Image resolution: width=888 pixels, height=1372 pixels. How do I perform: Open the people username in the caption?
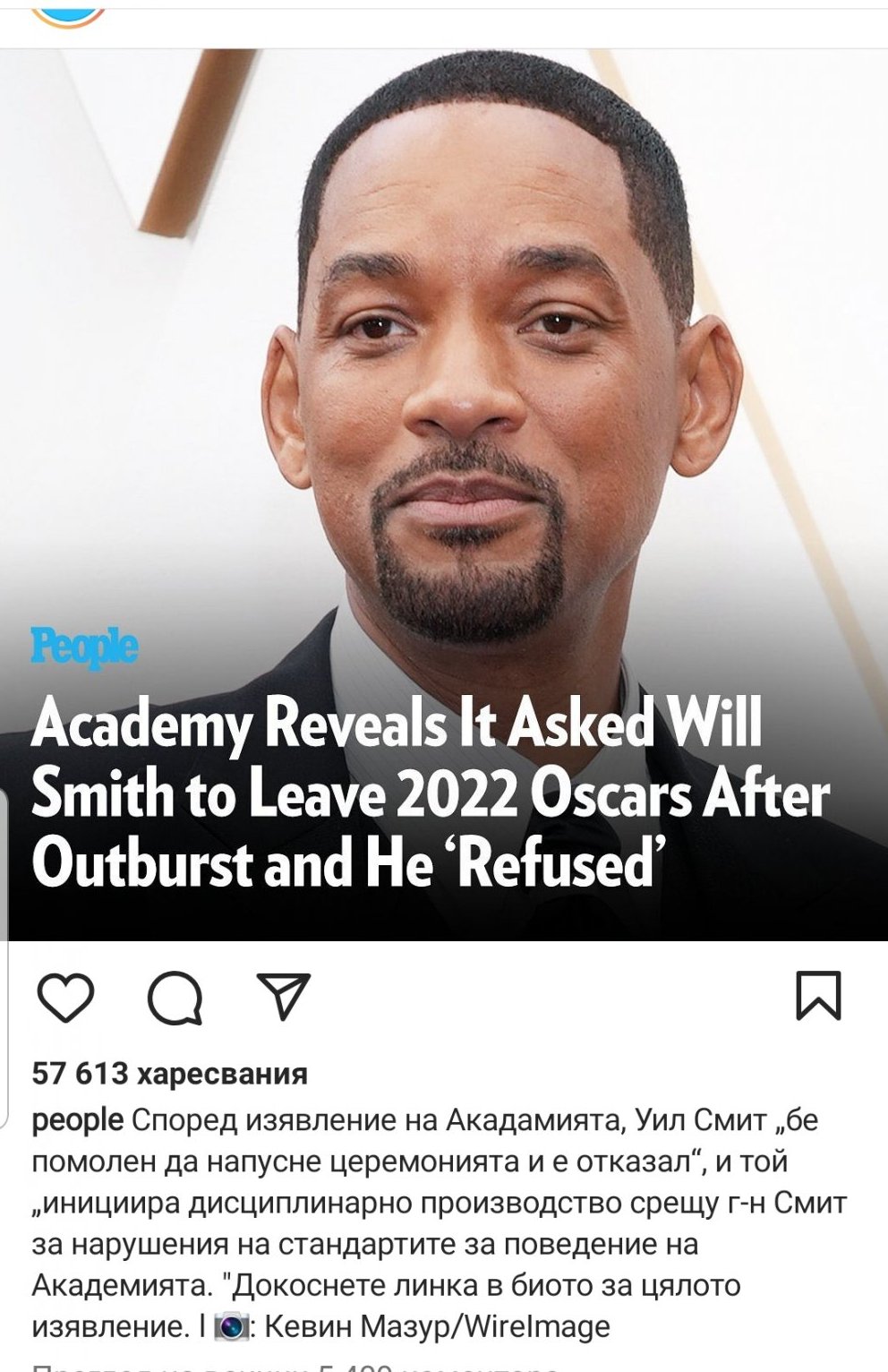pos(77,1120)
